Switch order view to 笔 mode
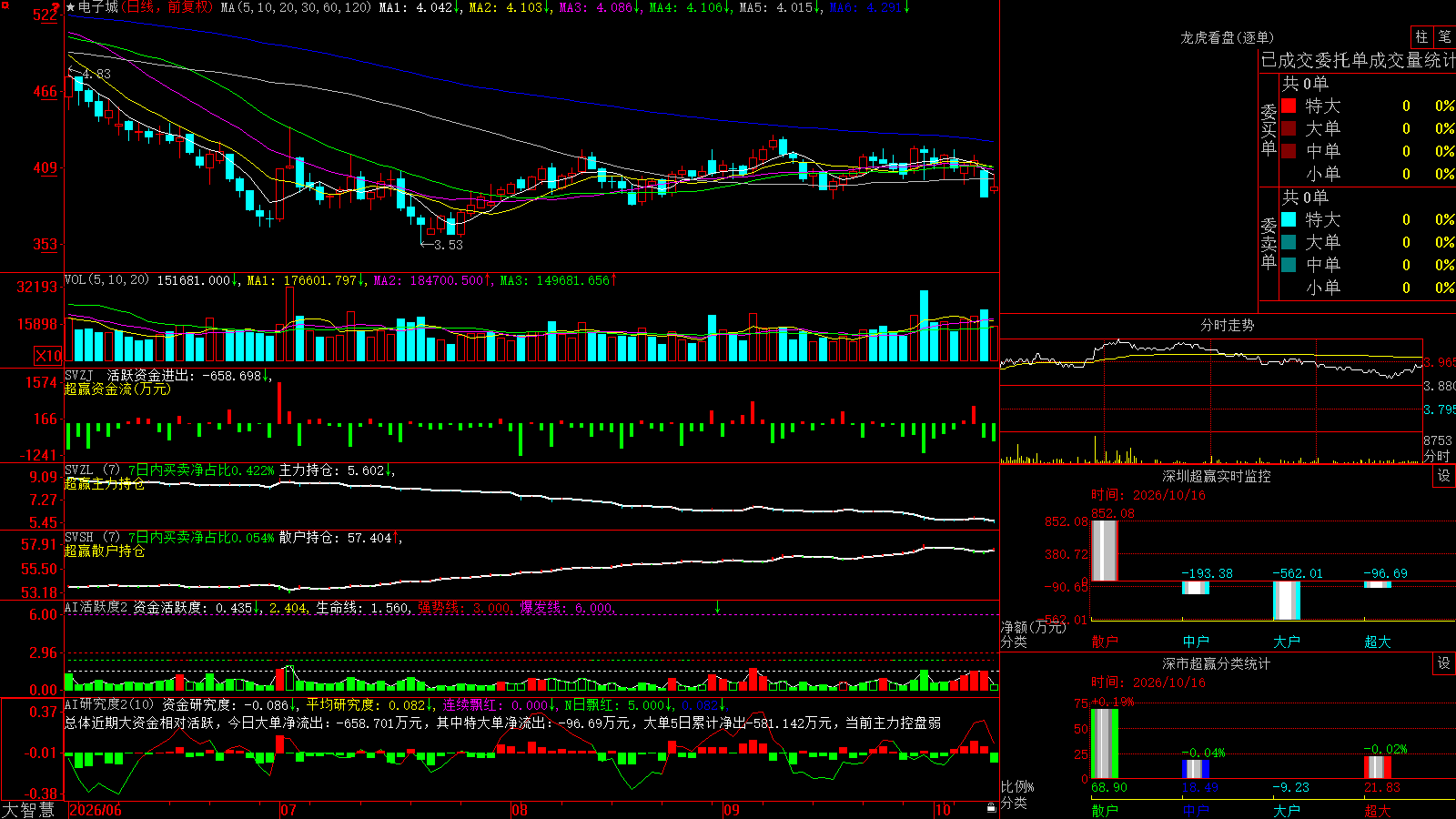Viewport: 1456px width, 819px height. click(1444, 37)
